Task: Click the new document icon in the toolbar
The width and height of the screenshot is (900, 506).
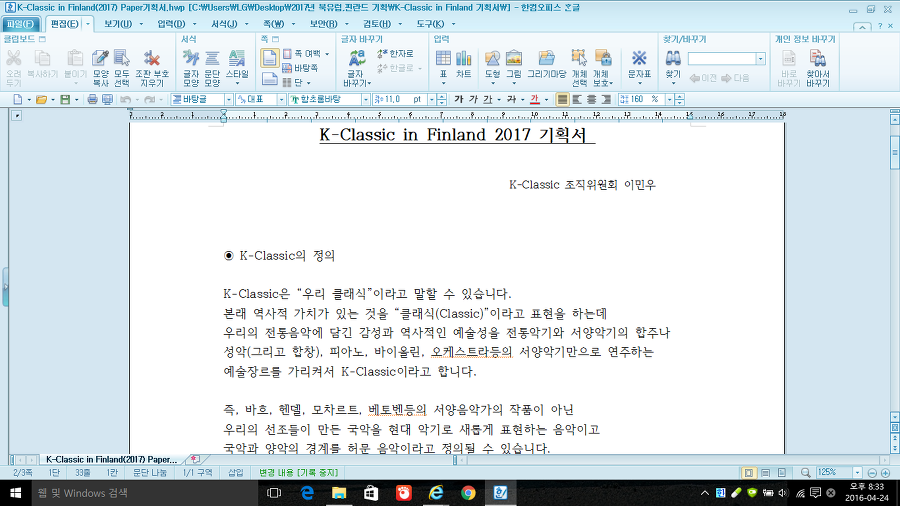Action: coord(18,99)
